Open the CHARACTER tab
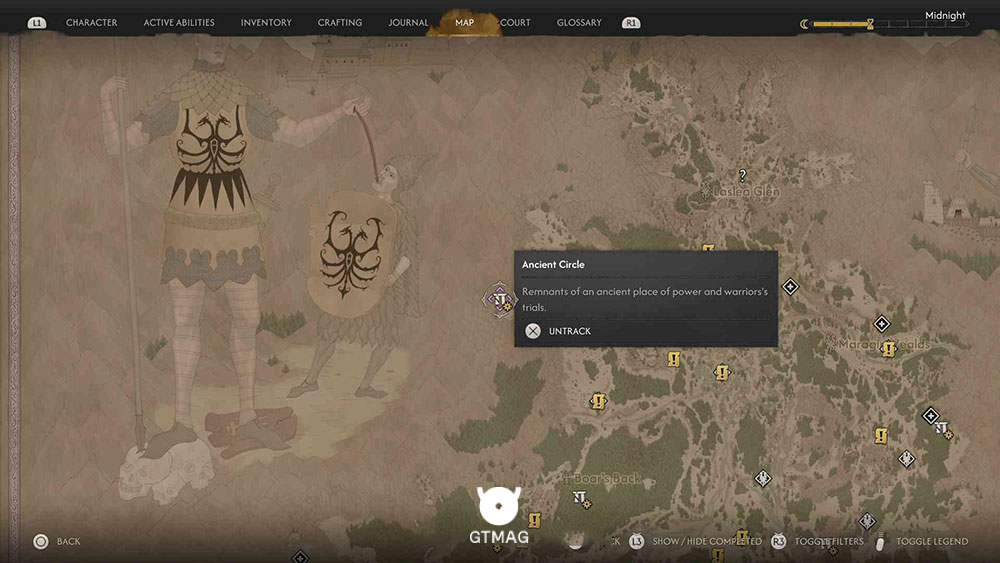 pos(91,22)
